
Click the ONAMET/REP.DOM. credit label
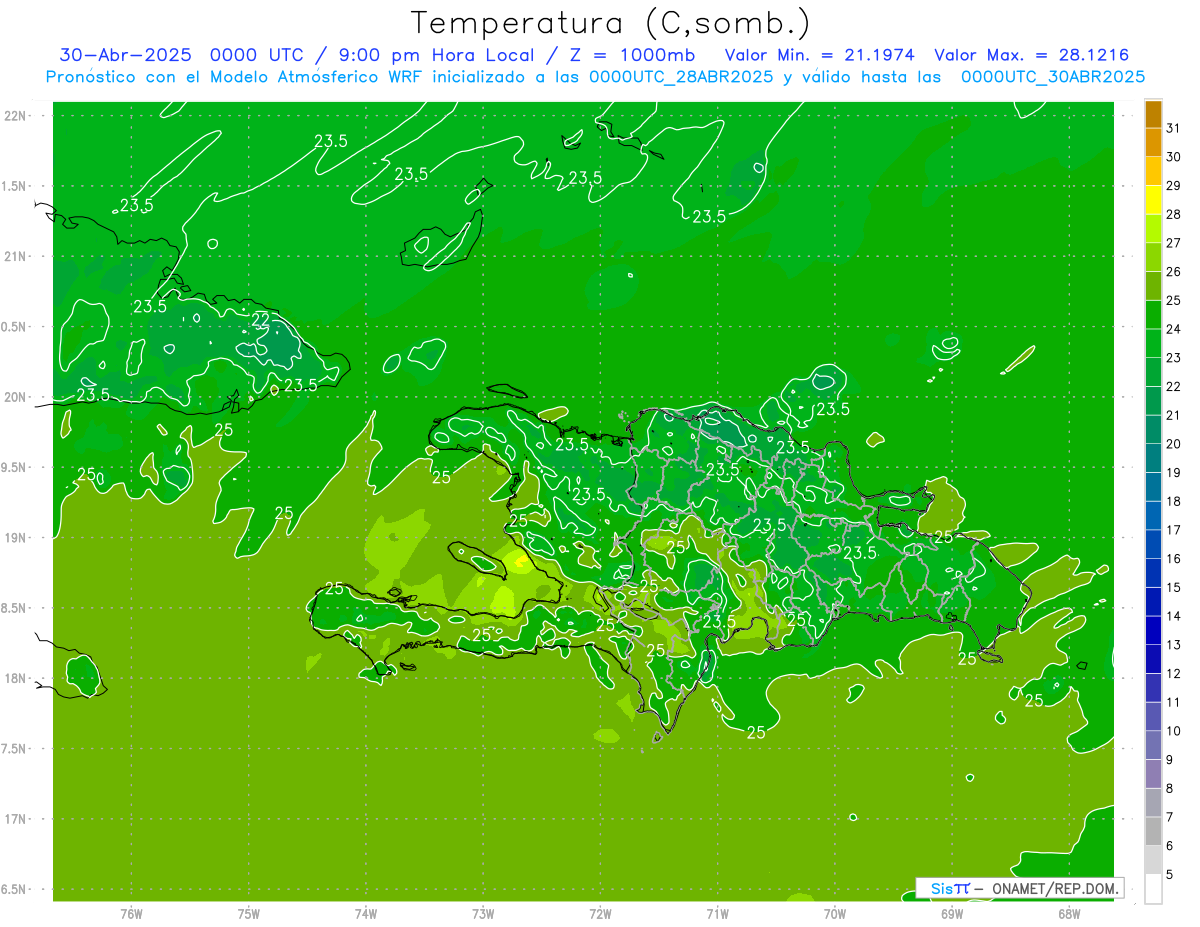pos(1053,888)
